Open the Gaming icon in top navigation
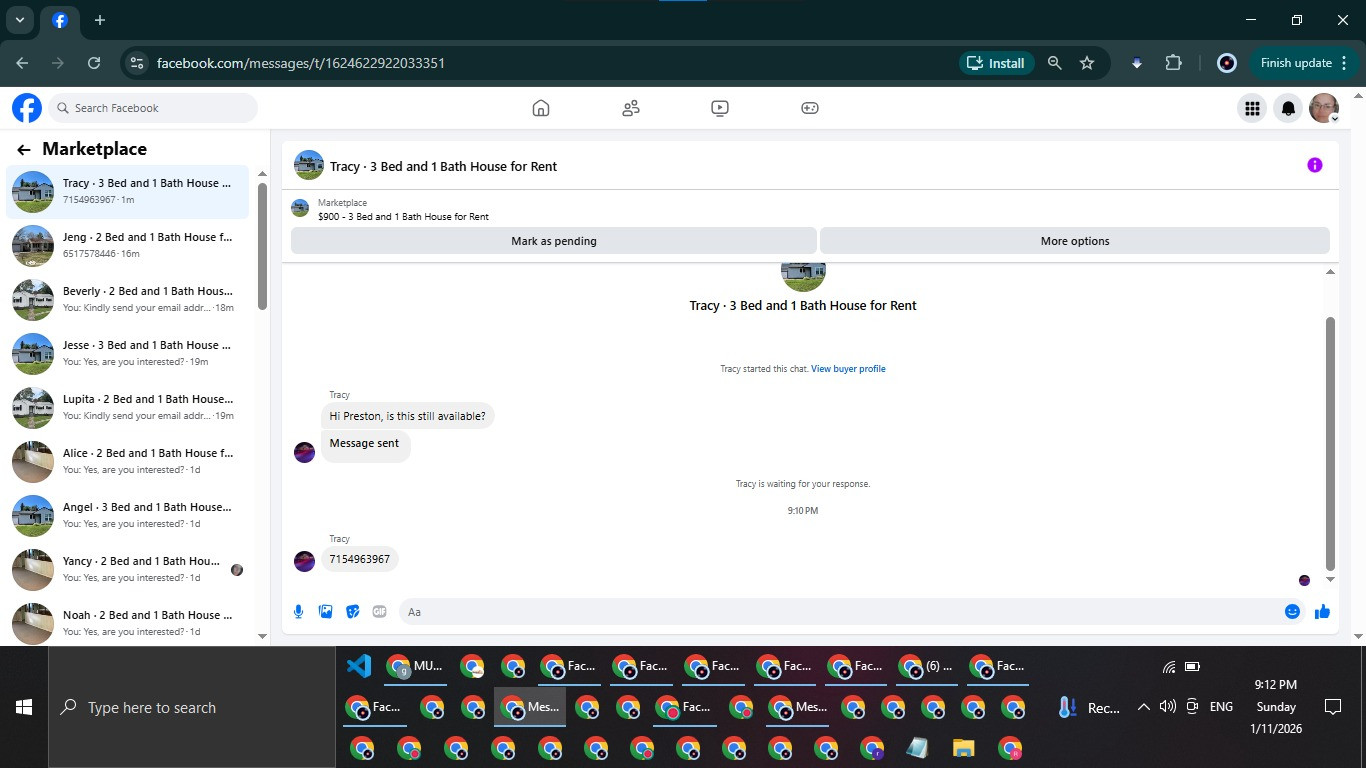This screenshot has width=1366, height=768. [810, 108]
